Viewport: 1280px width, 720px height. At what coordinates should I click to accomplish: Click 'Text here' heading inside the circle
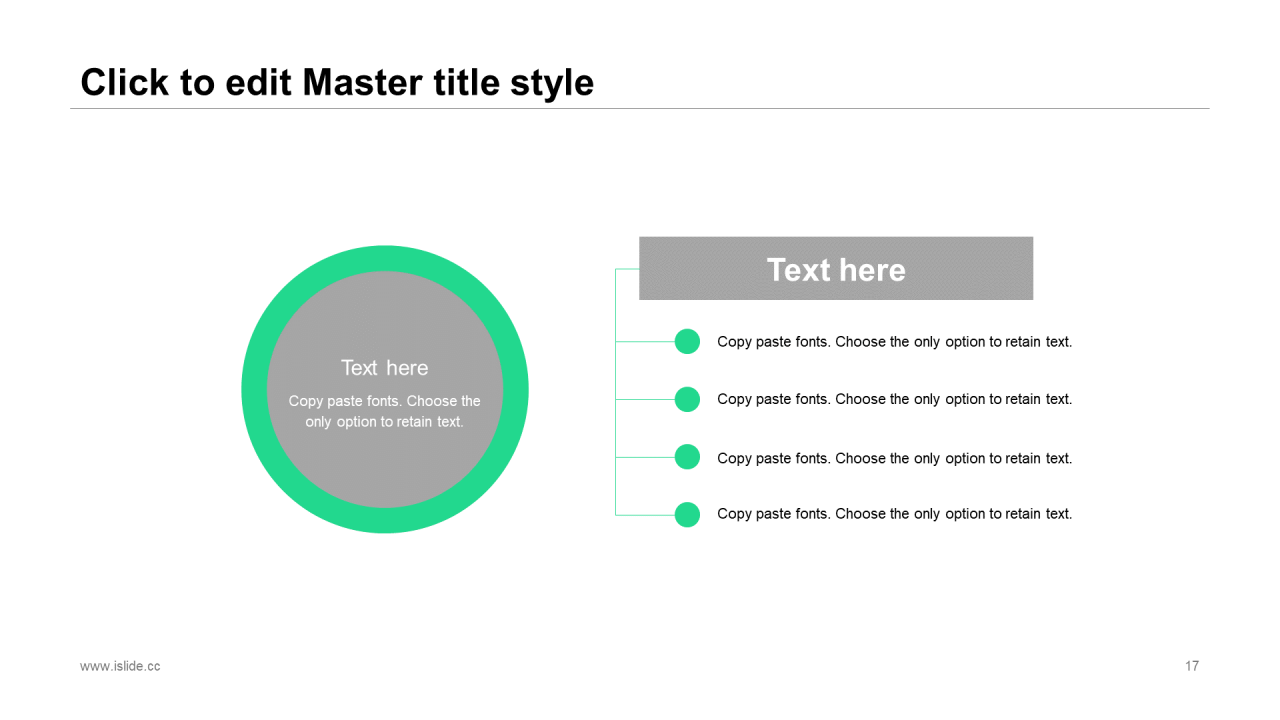tap(384, 368)
